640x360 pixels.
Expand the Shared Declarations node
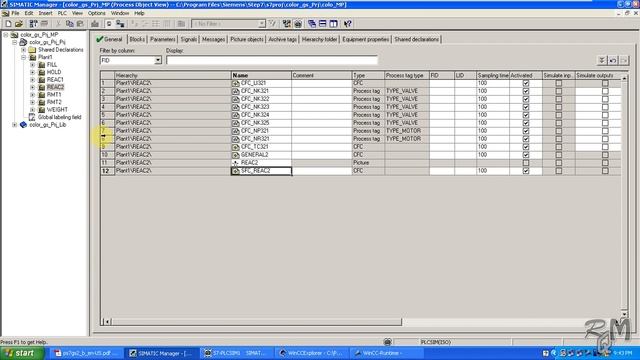click(x=24, y=50)
